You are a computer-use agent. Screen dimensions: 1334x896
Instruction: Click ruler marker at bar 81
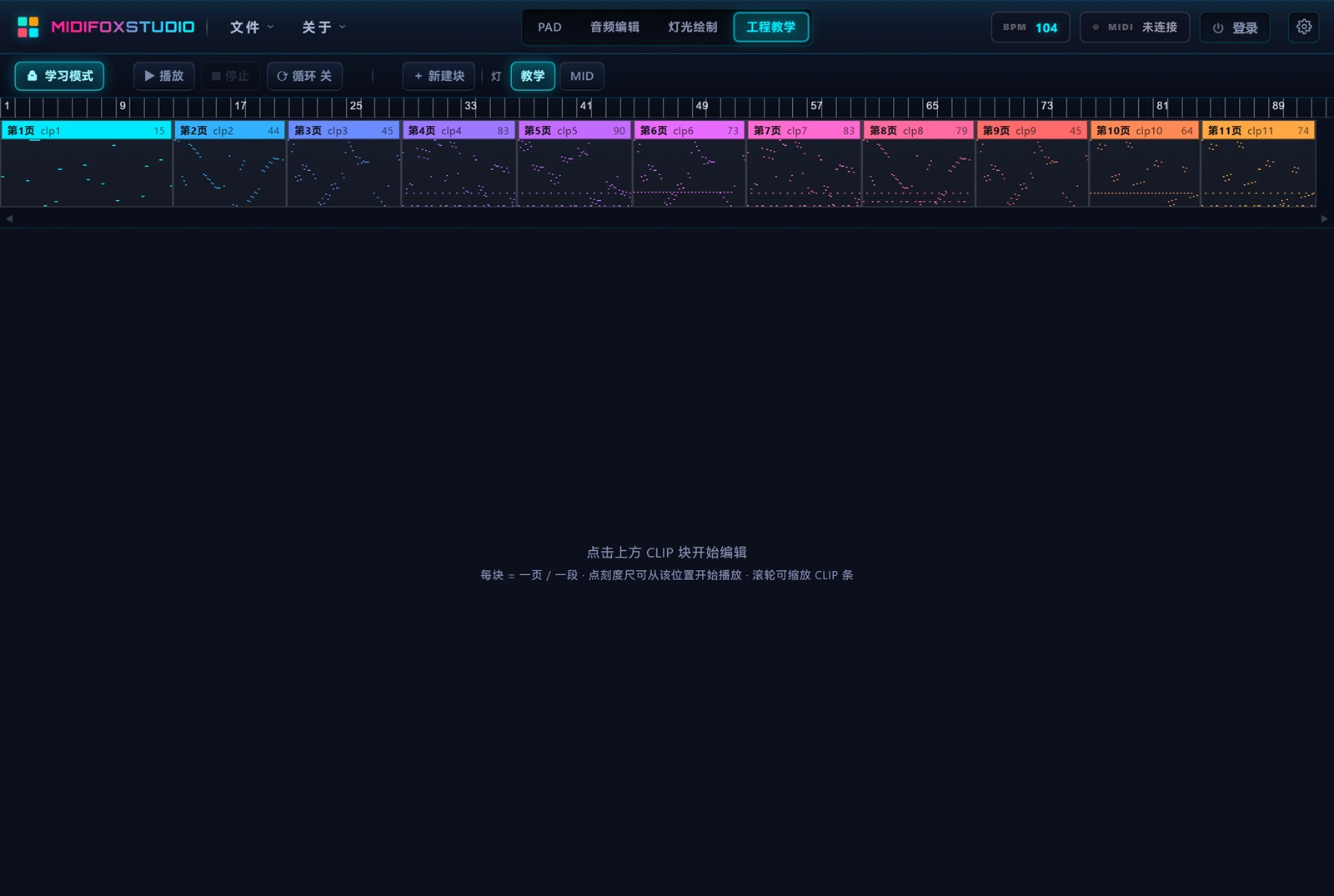tap(1161, 107)
